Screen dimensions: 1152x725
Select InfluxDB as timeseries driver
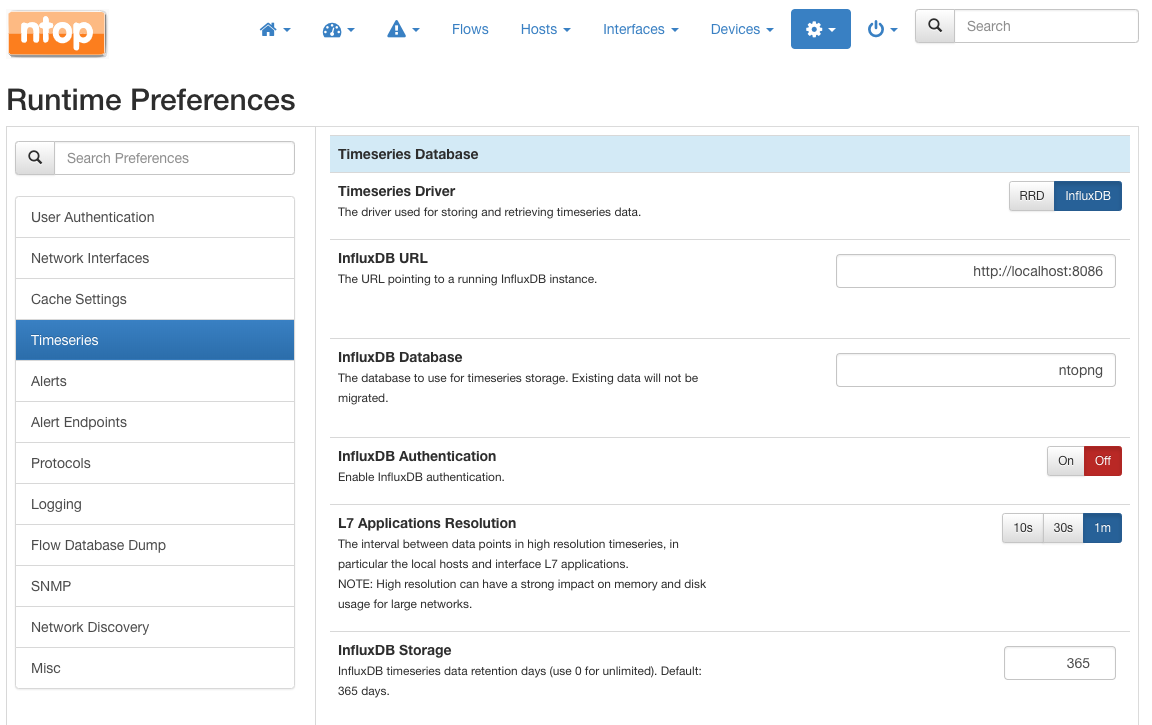[1088, 196]
